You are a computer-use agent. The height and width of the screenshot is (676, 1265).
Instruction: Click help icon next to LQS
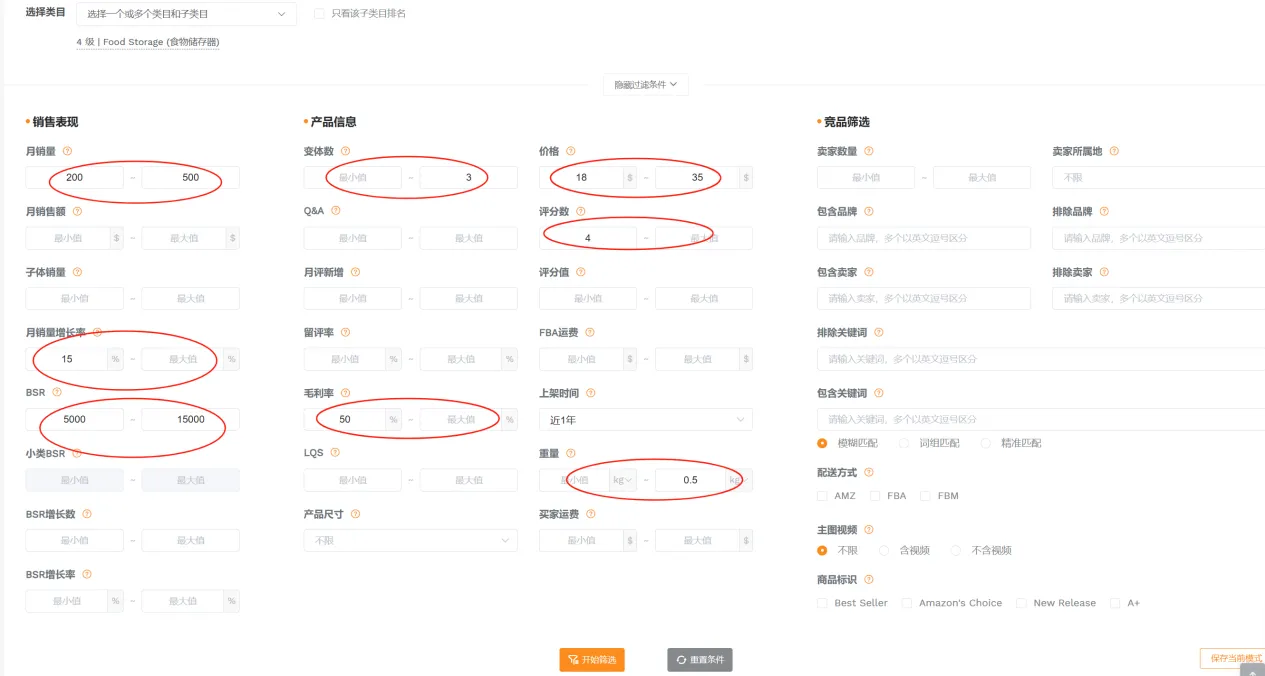(x=335, y=453)
